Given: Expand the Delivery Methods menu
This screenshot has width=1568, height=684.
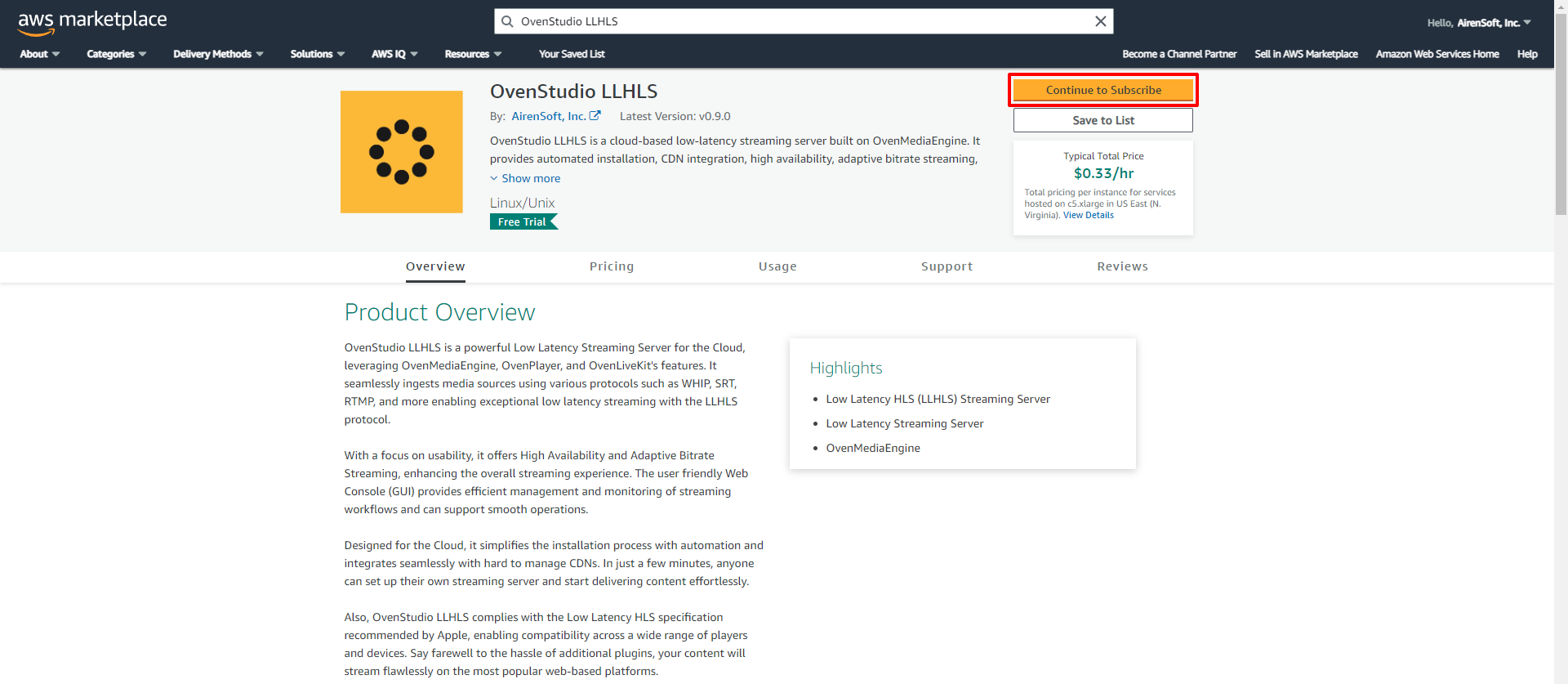Looking at the screenshot, I should tap(218, 54).
